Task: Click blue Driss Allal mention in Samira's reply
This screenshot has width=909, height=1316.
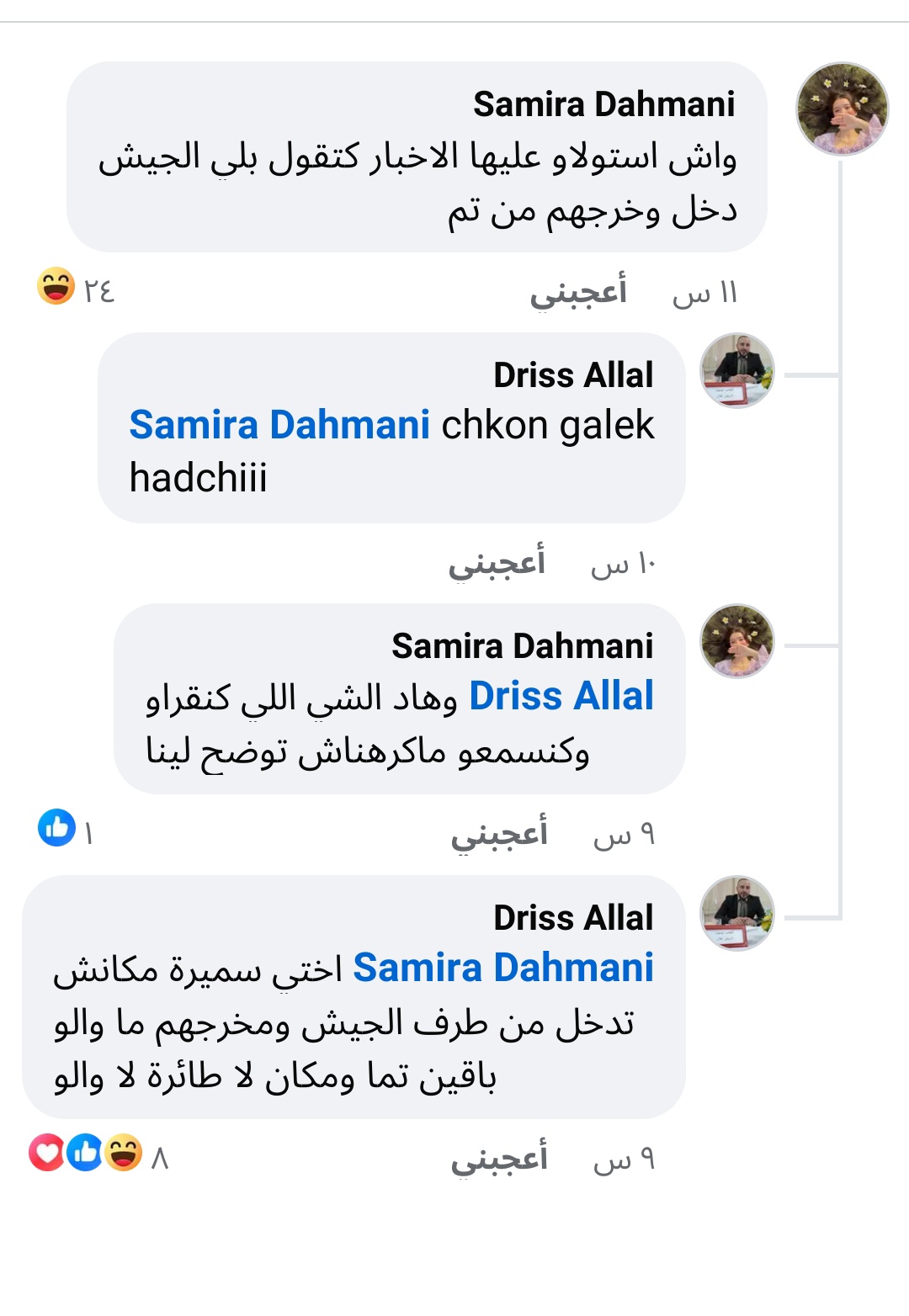Action: (561, 697)
